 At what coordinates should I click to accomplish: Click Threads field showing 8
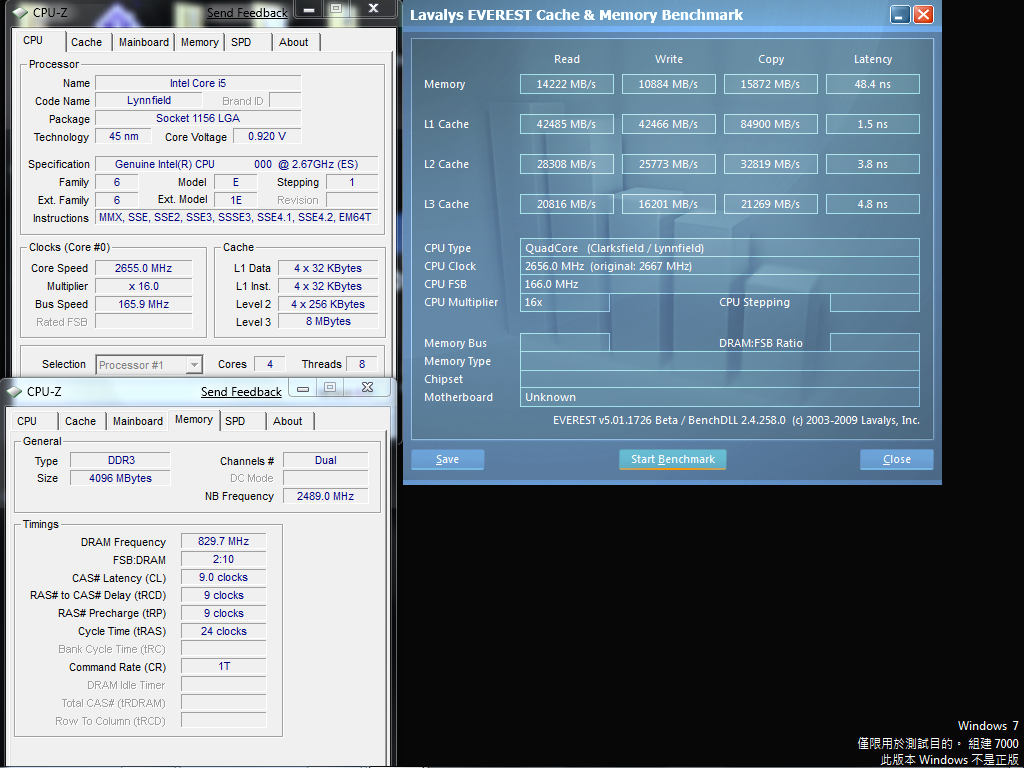[x=362, y=364]
